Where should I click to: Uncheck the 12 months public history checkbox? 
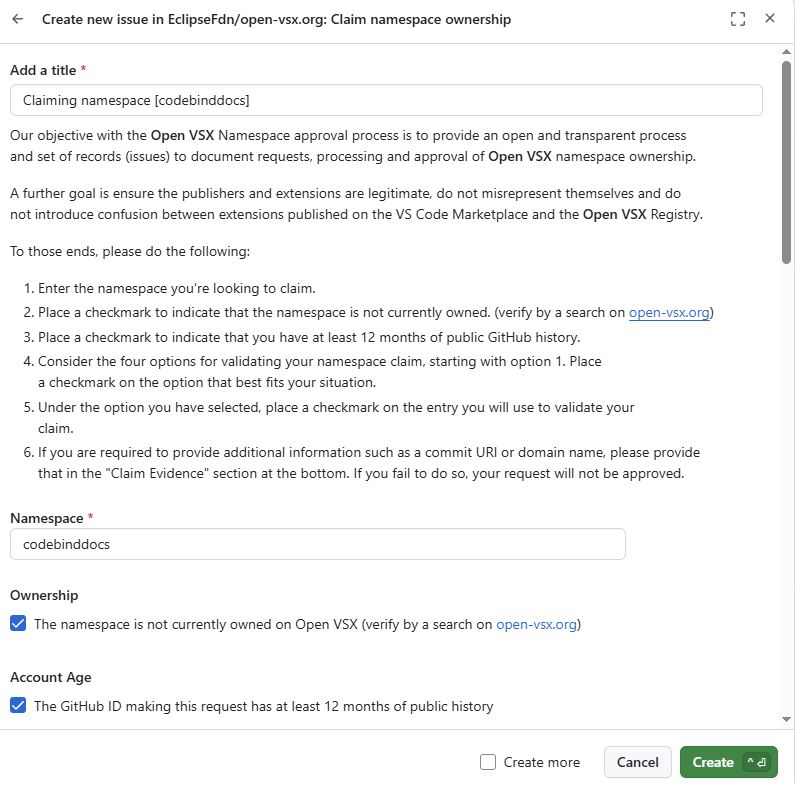pos(18,705)
